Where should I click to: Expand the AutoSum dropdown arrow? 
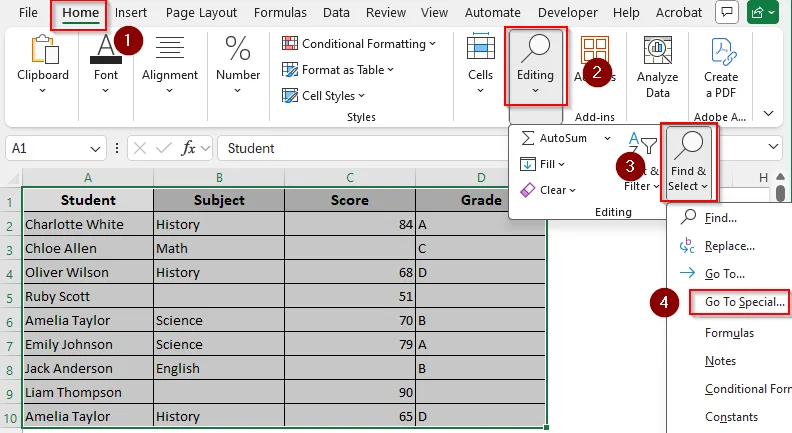(x=607, y=138)
